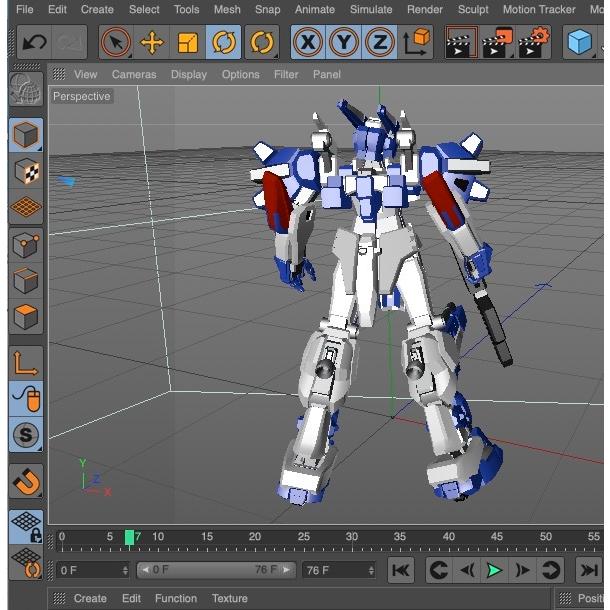
Task: Go to previous key button
Action: click(x=439, y=570)
